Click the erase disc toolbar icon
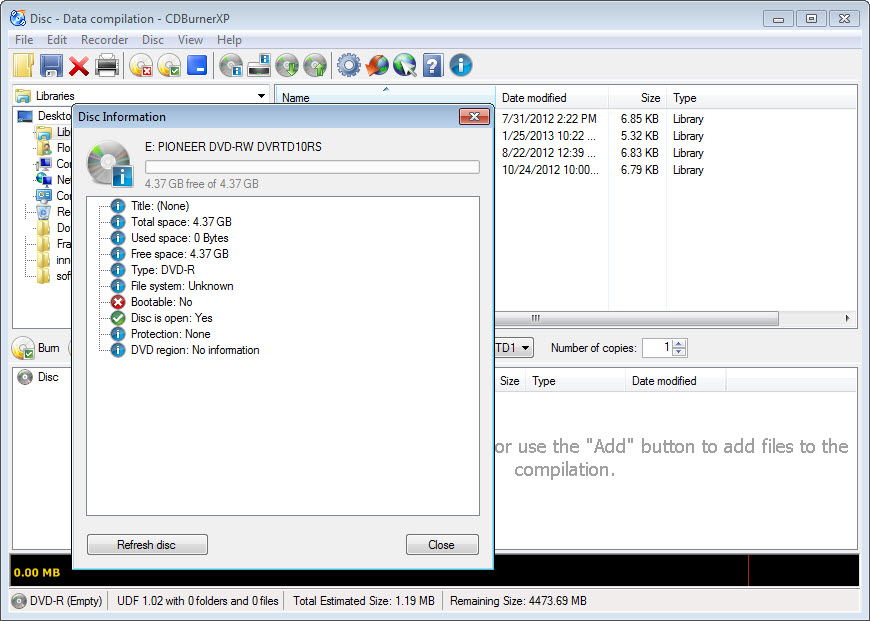The height and width of the screenshot is (621, 870). click(141, 65)
